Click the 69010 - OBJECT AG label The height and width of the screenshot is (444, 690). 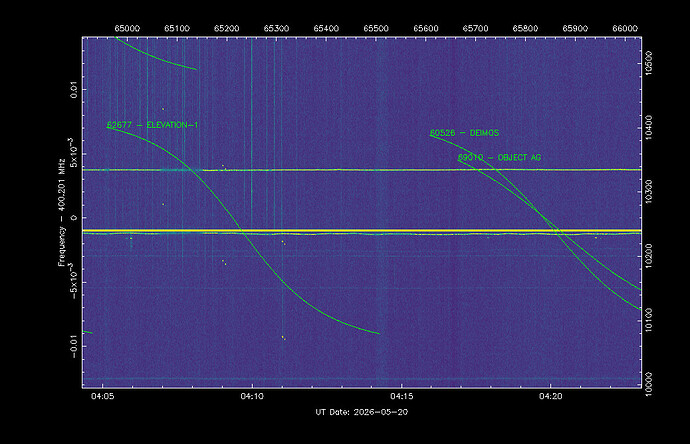(499, 157)
